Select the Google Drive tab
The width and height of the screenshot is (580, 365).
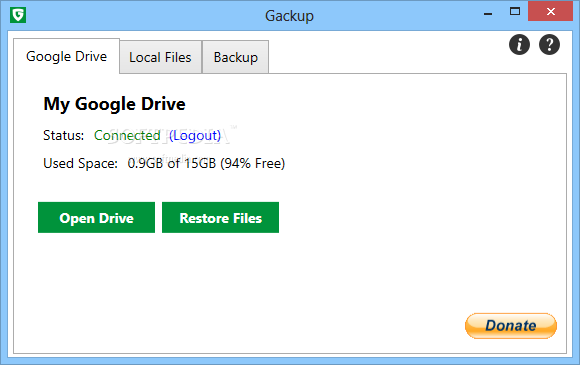click(x=67, y=56)
